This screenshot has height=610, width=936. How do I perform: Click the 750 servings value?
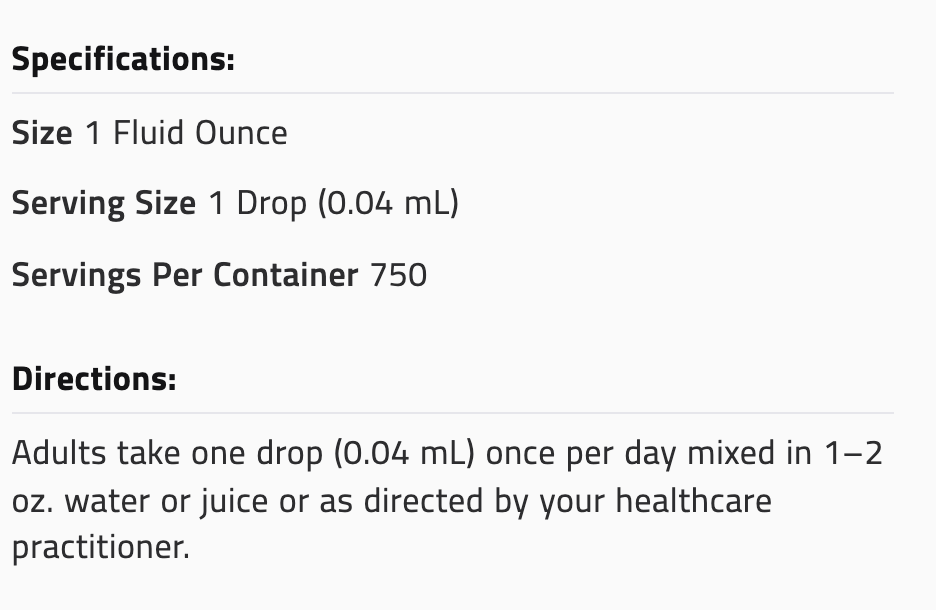pos(399,274)
